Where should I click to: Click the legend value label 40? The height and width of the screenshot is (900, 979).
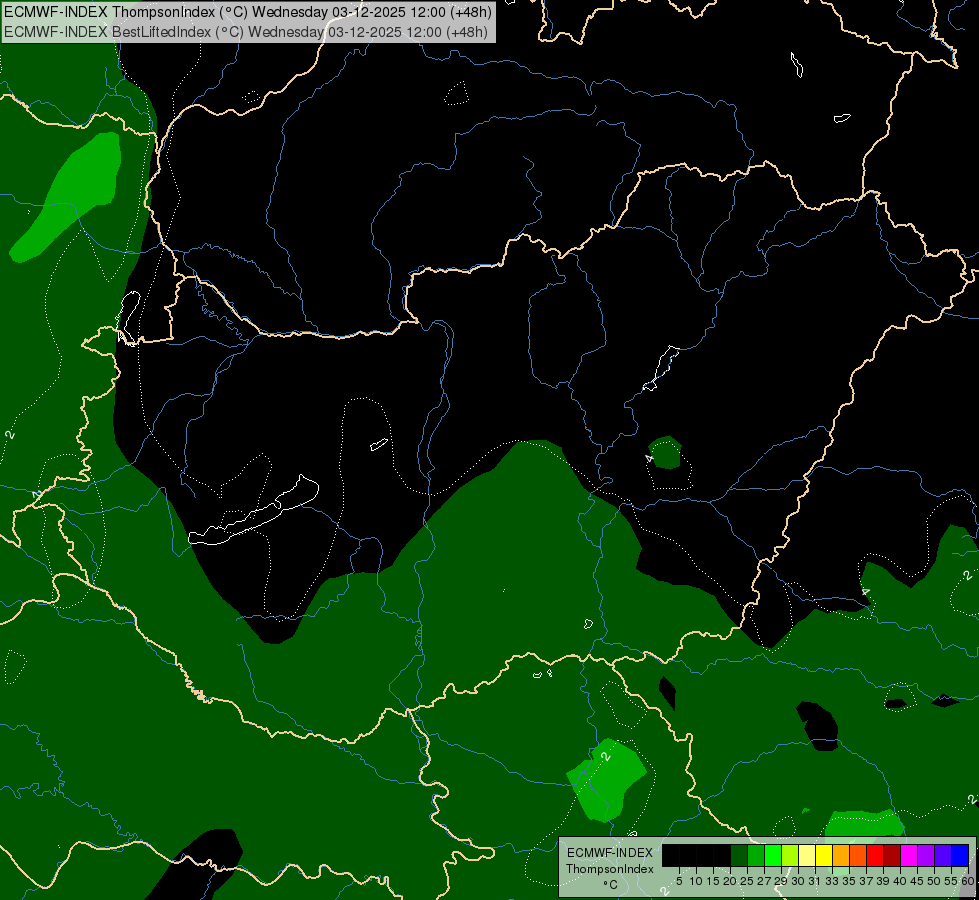point(900,881)
